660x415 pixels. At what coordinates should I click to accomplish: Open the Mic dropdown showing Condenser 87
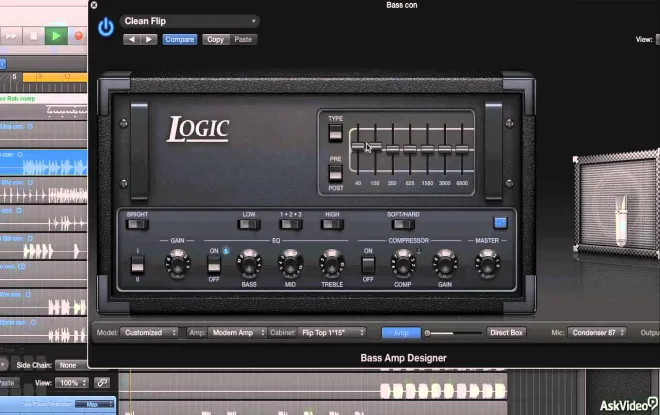pos(597,333)
